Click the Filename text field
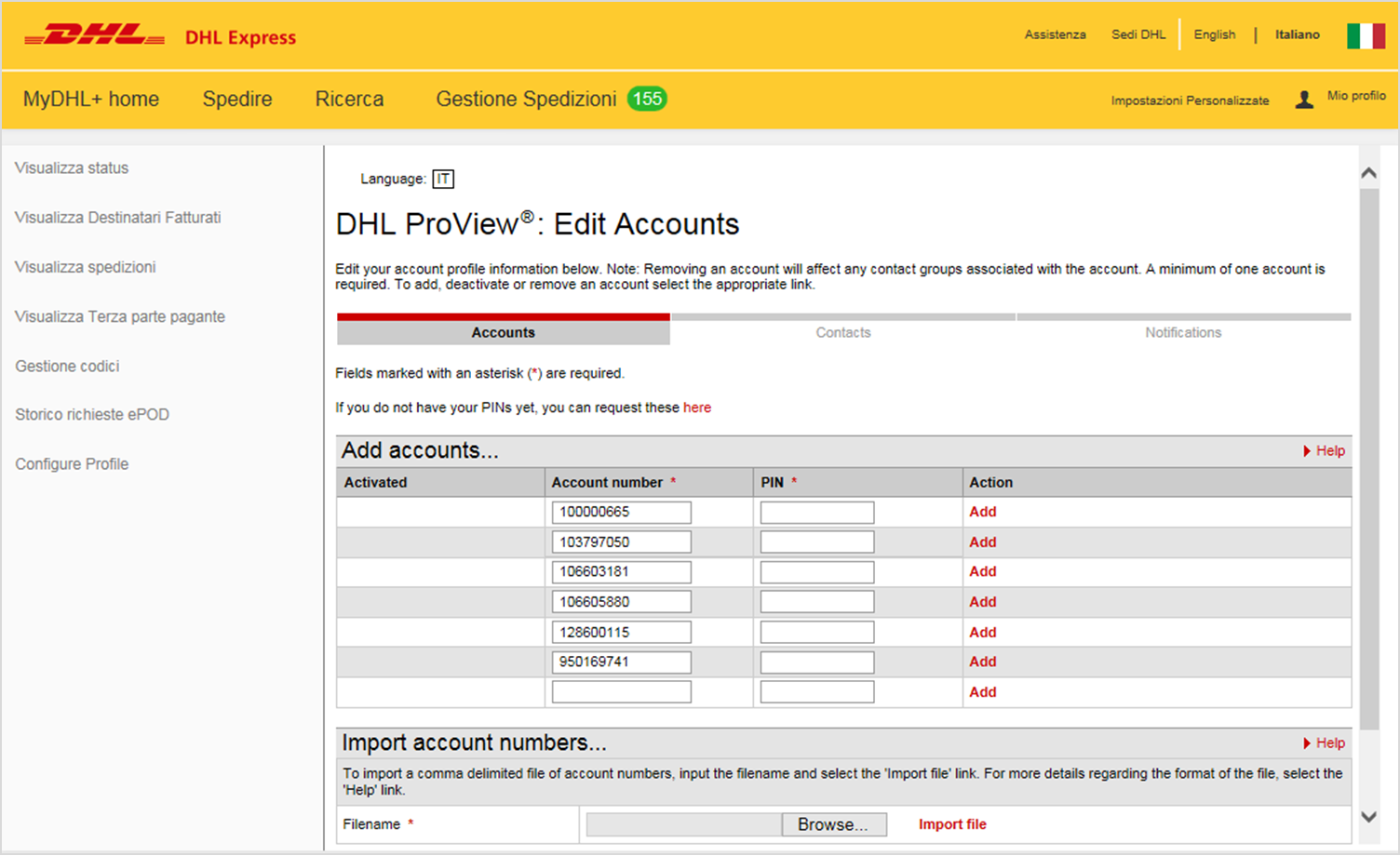This screenshot has width=1400, height=856. point(684,824)
